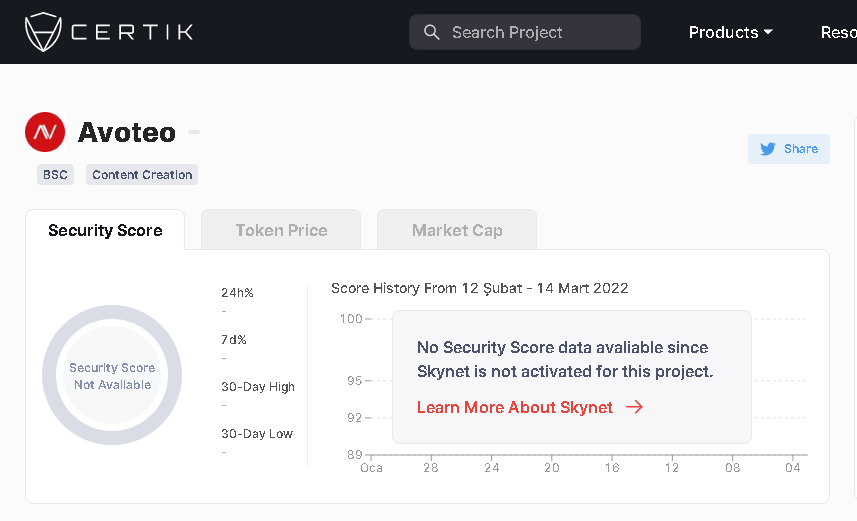Click the Products caret arrow

click(x=768, y=32)
